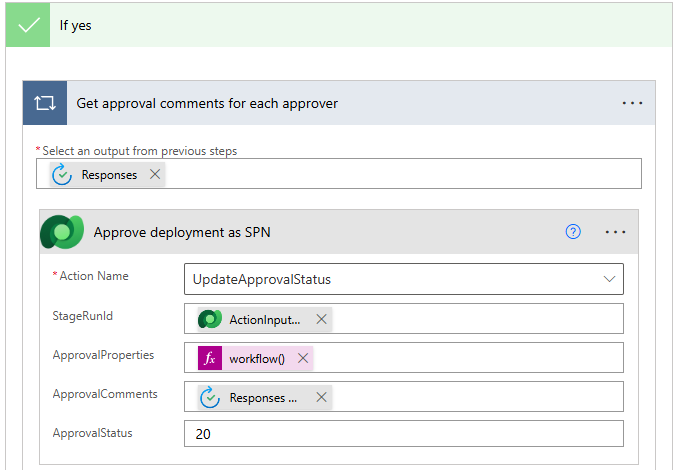This screenshot has width=678, height=470.
Task: Click the loop icon on Get approval comments
Action: pyautogui.click(x=45, y=103)
